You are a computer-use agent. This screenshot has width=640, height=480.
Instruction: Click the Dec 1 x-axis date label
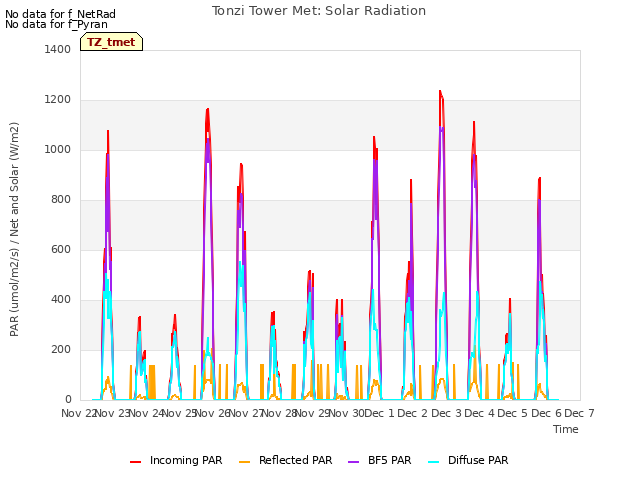coord(380,413)
